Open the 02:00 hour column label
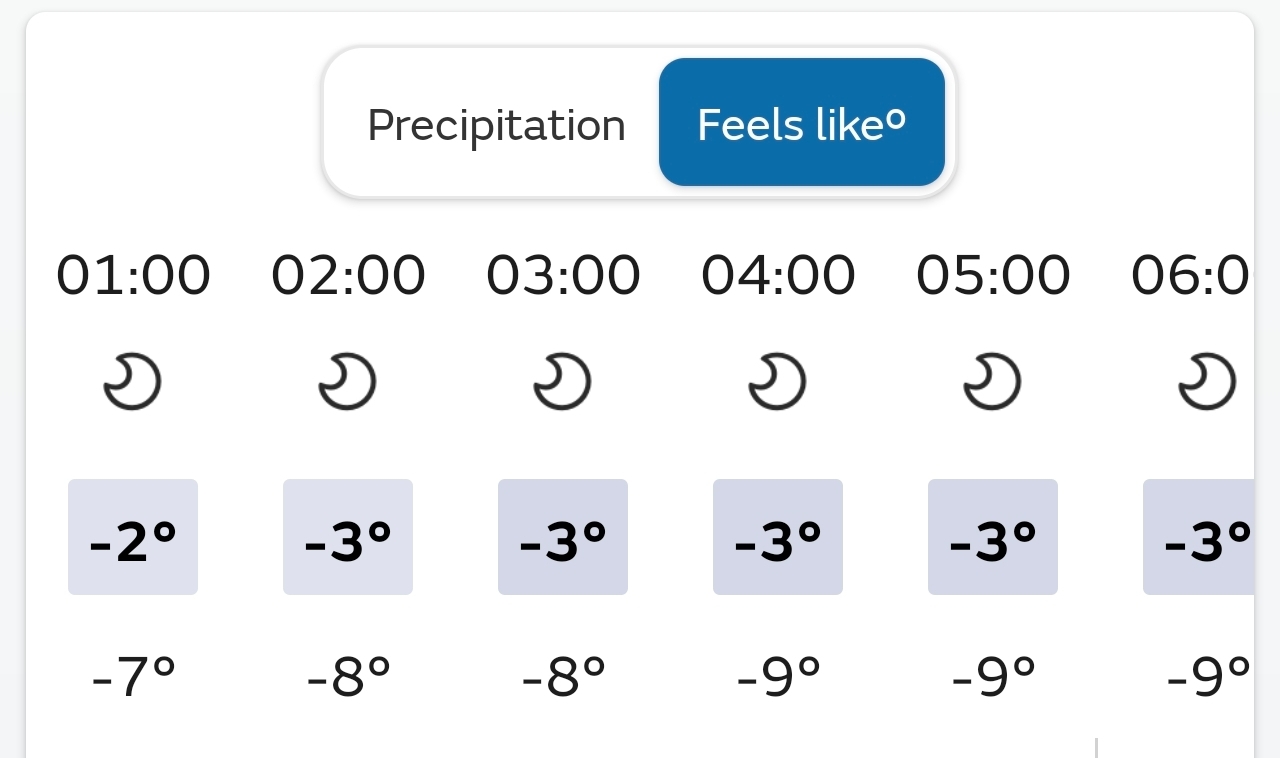 (348, 275)
